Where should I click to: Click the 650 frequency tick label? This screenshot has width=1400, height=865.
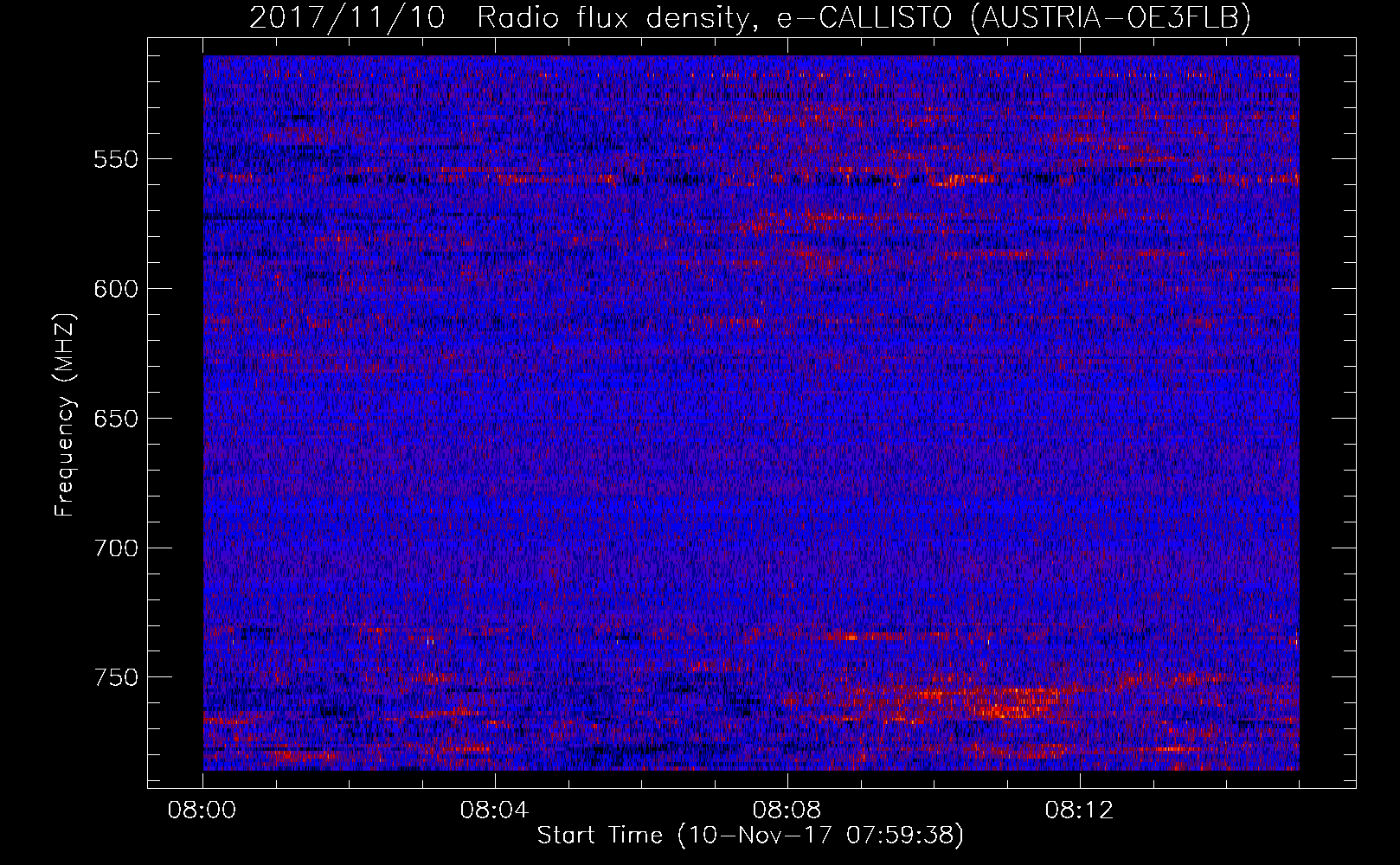click(x=116, y=419)
